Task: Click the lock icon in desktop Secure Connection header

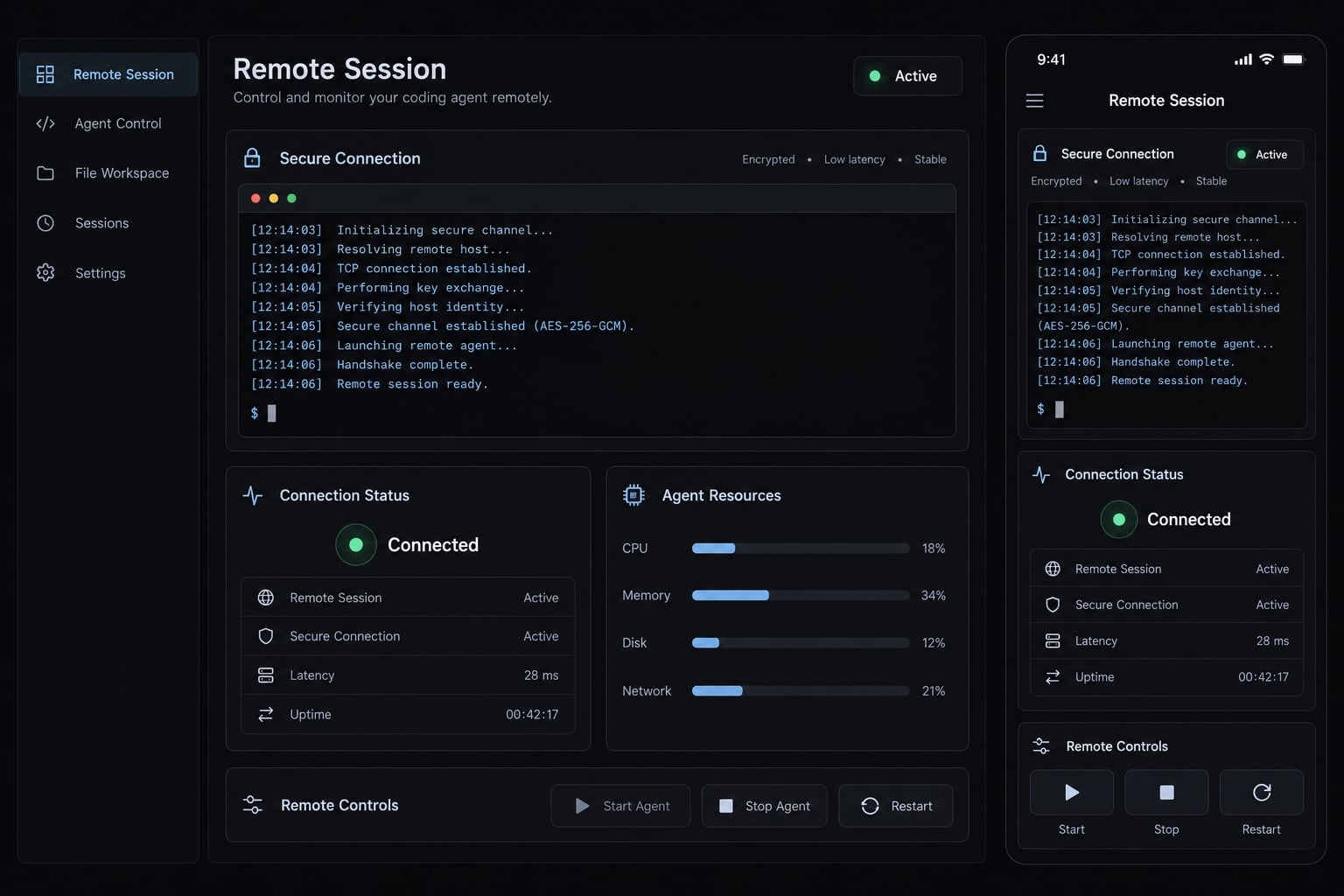Action: coord(252,157)
